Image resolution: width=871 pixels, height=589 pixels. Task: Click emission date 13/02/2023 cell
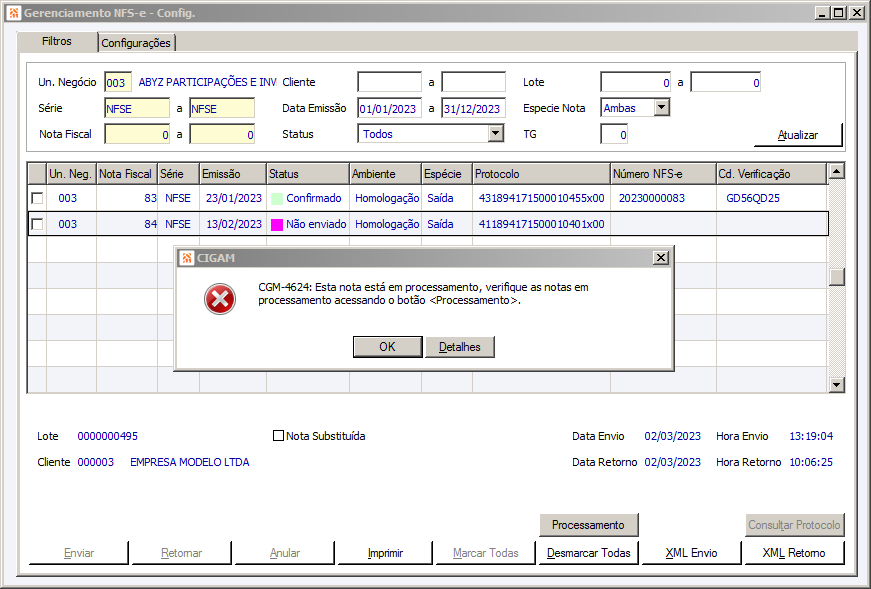point(234,224)
